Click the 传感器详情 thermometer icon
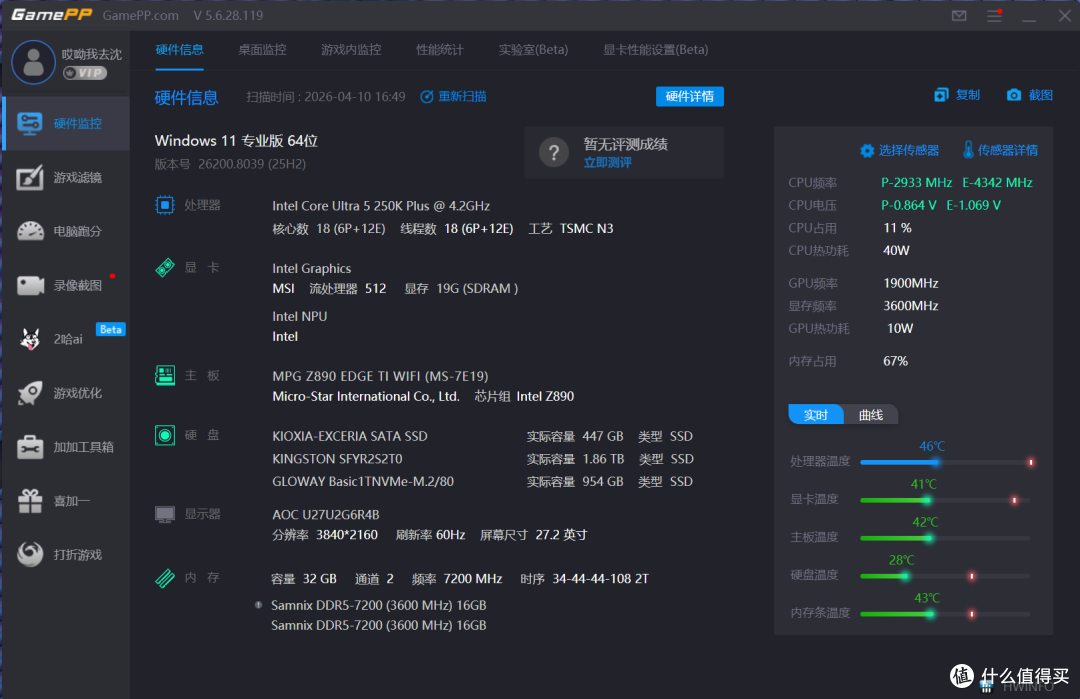1080x699 pixels. 968,150
